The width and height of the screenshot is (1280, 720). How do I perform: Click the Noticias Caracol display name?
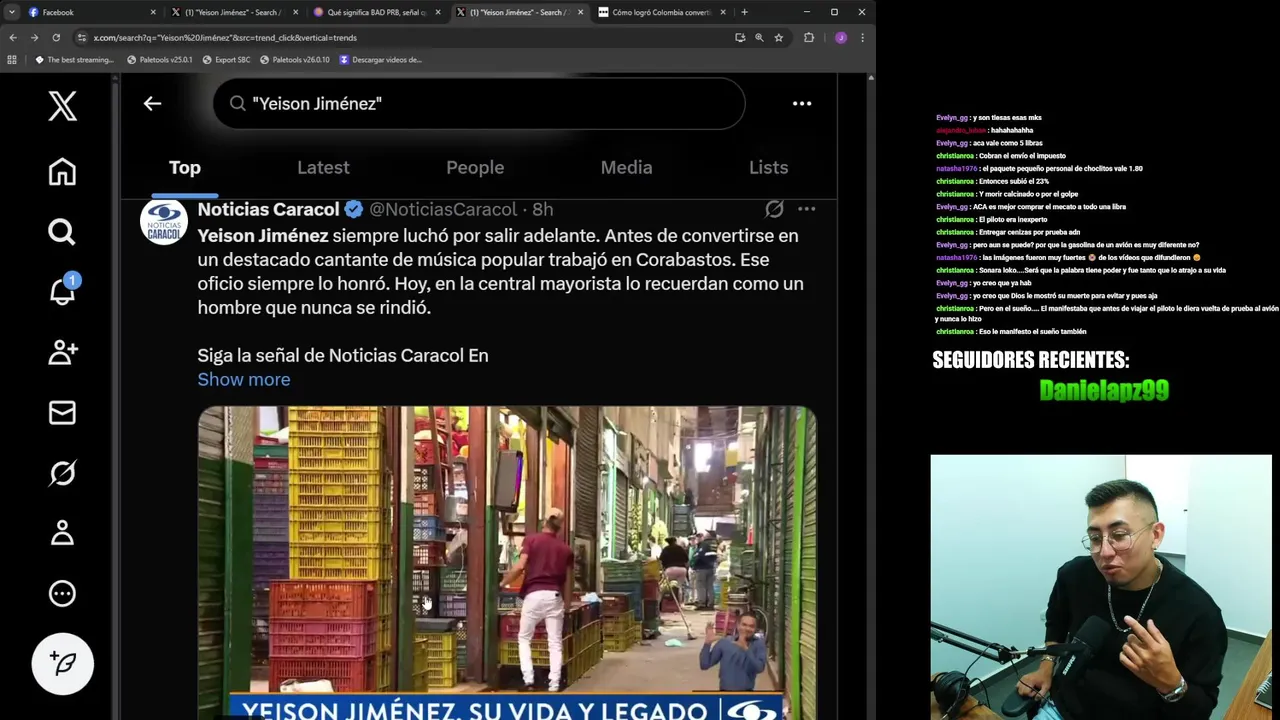click(268, 209)
